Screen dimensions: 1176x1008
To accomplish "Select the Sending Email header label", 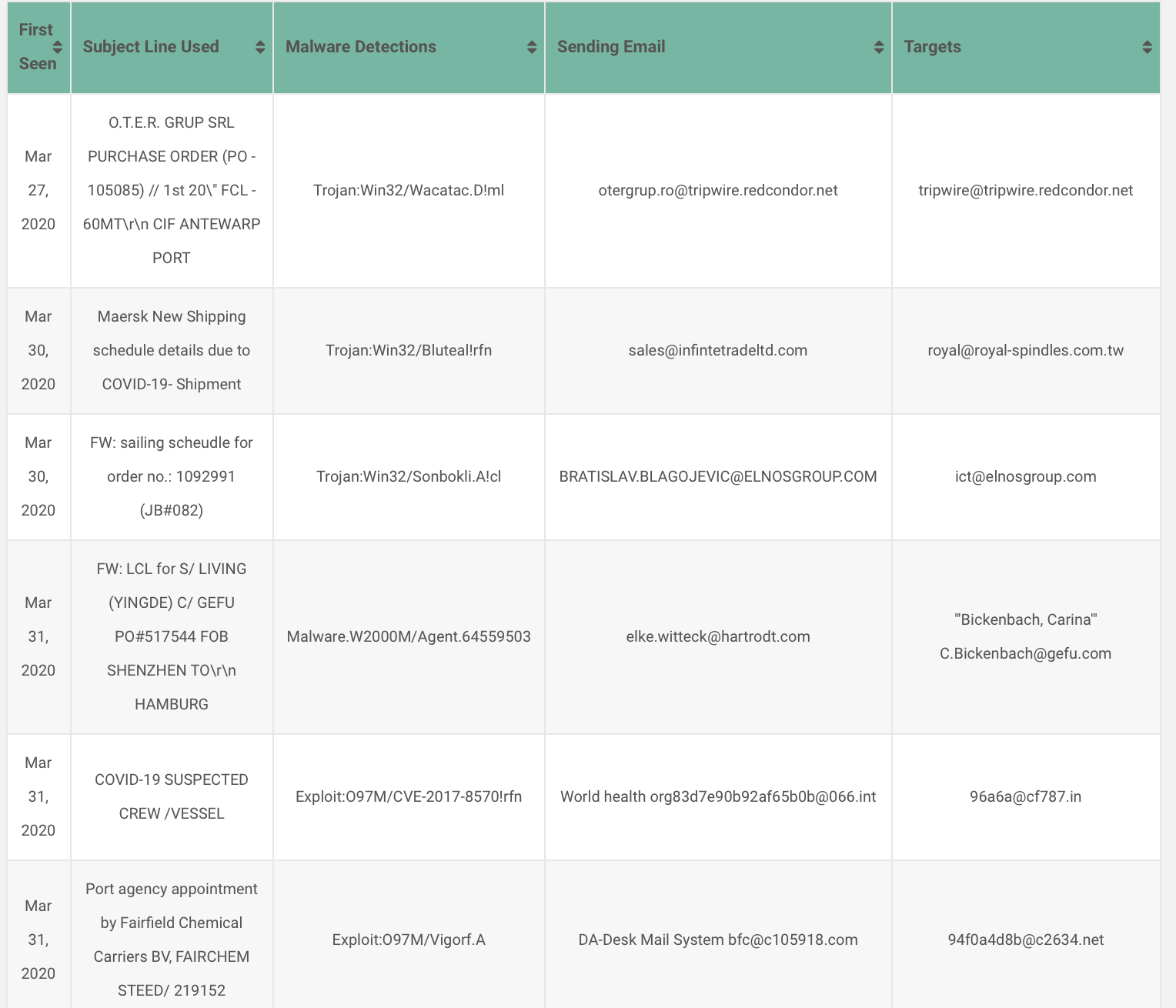I will [x=611, y=47].
